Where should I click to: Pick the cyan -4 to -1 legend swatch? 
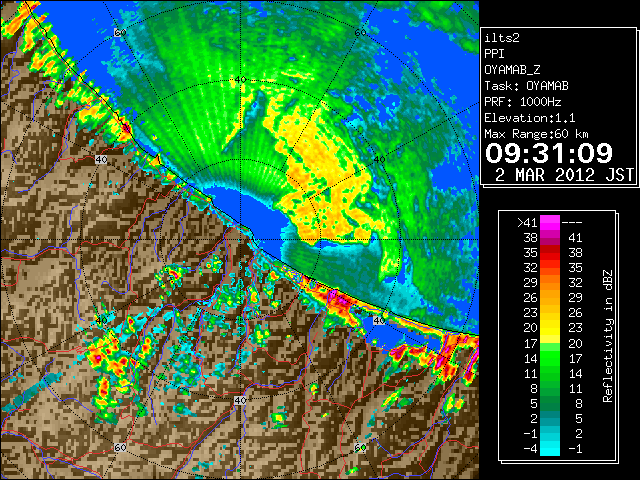point(550,448)
